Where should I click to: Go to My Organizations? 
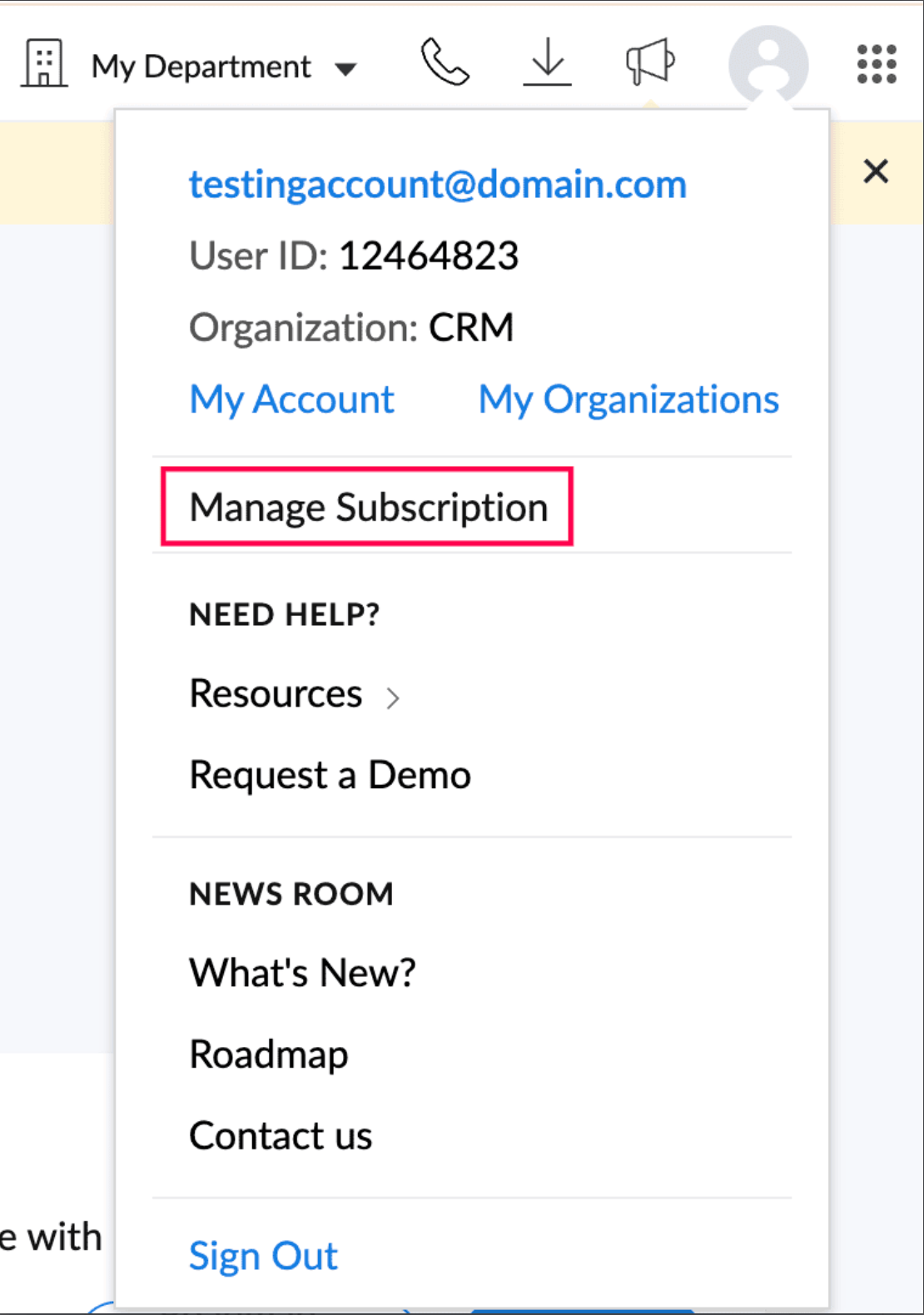pos(628,399)
